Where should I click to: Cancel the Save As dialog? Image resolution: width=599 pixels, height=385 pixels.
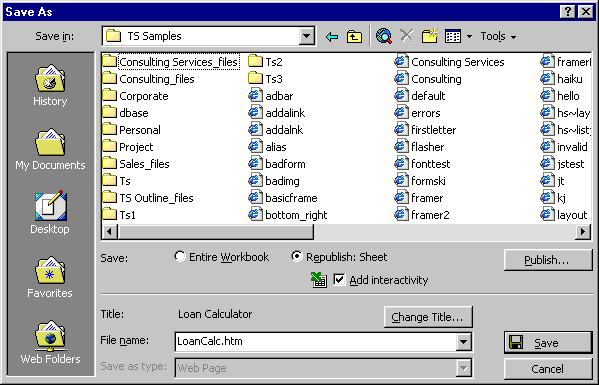click(x=548, y=369)
